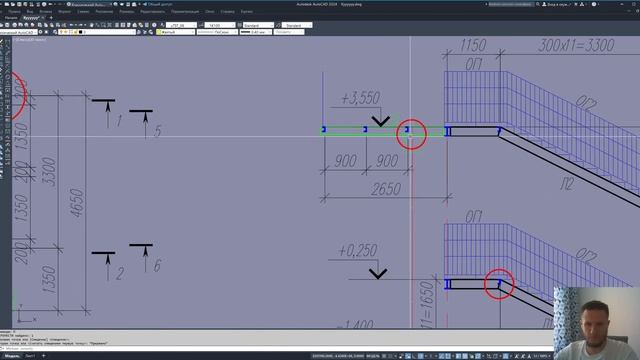Open the Окно menu
The height and width of the screenshot is (360, 640).
[209, 11]
